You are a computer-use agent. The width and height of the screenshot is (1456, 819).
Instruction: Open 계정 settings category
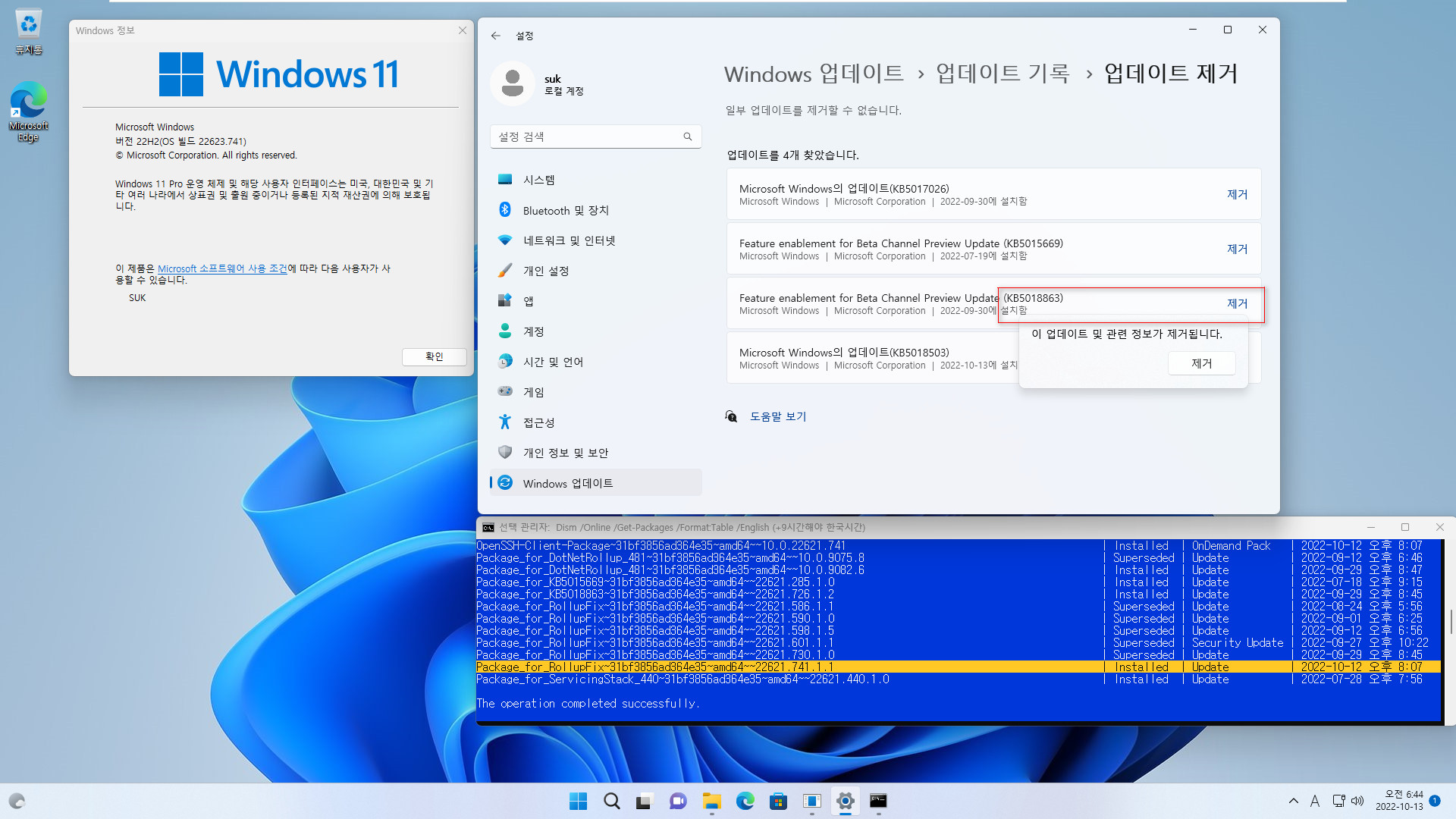(x=596, y=331)
